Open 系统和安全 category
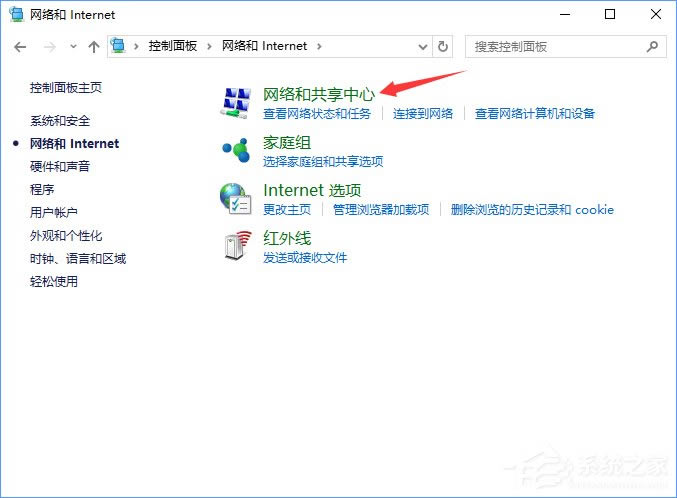 pyautogui.click(x=60, y=121)
